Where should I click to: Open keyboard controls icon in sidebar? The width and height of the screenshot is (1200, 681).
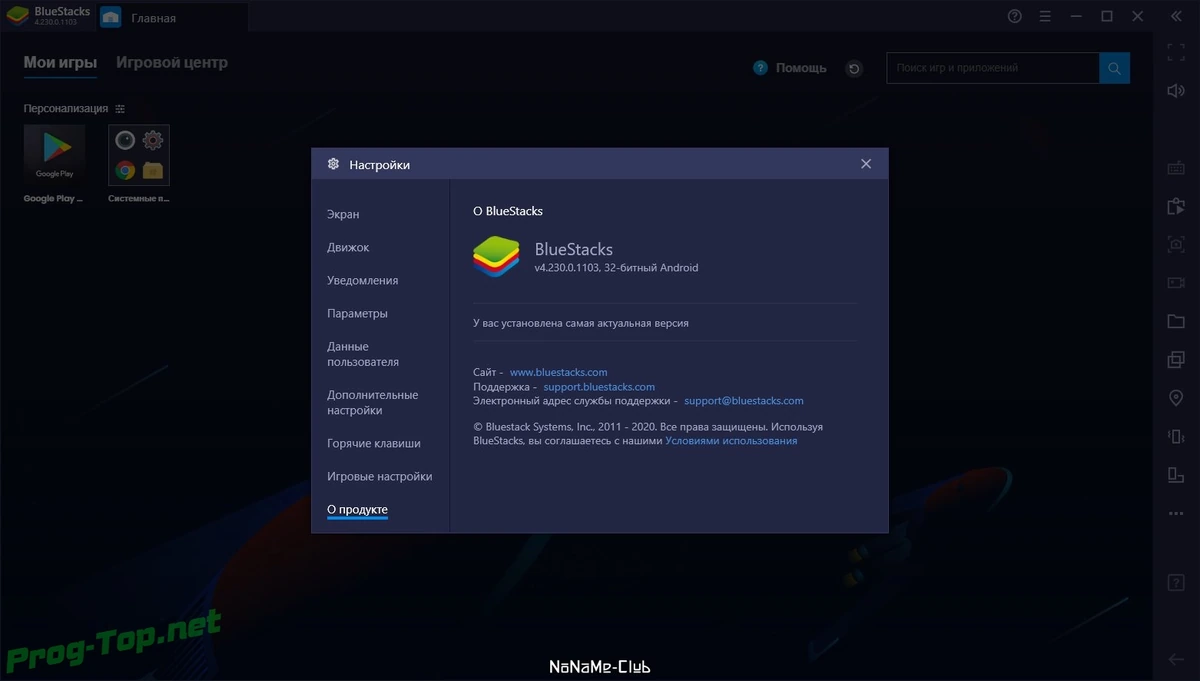point(1176,168)
